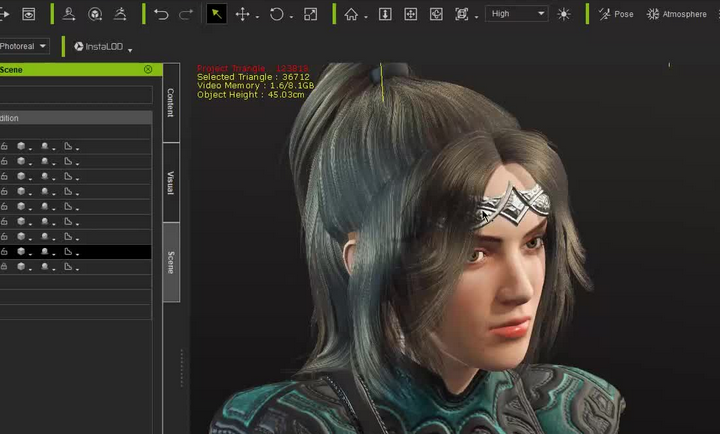This screenshot has width=720, height=434.
Task: Click the character transfer icon with bust
Action: (69, 14)
